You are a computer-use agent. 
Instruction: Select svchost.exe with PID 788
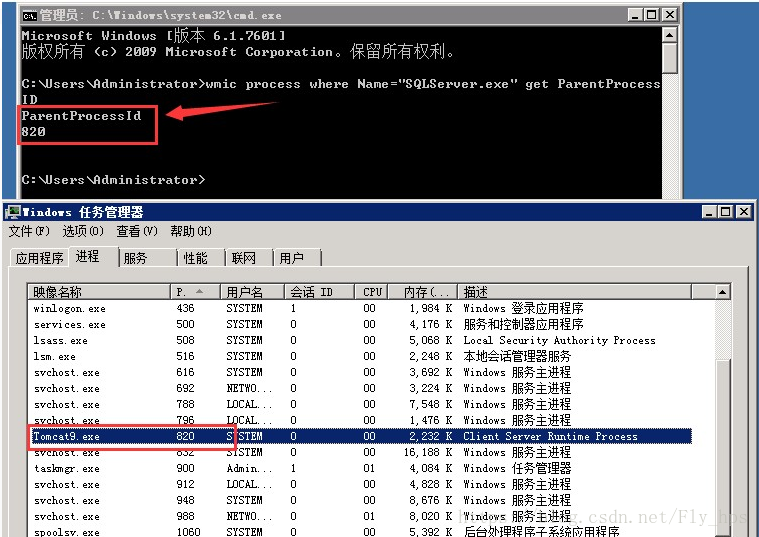360,404
